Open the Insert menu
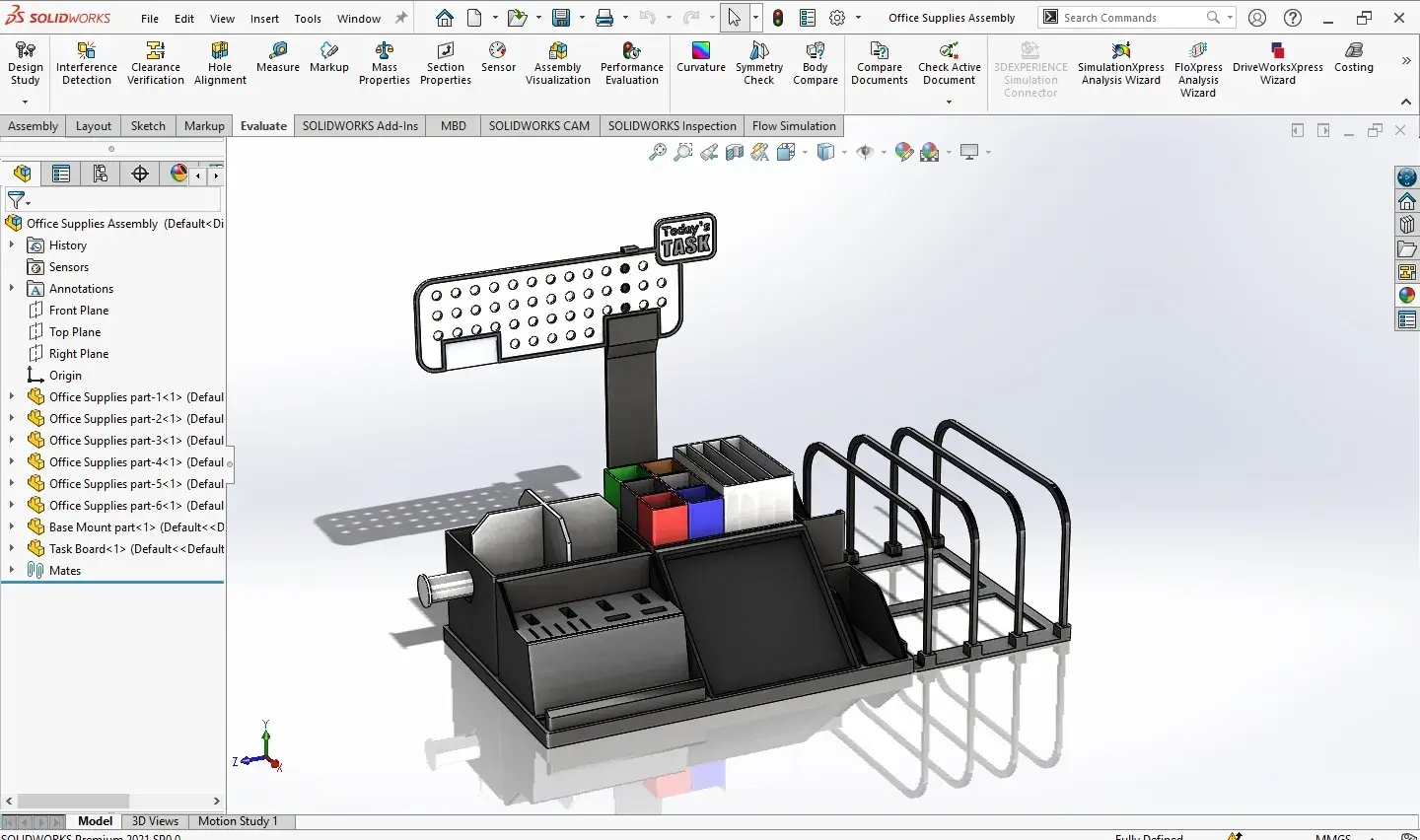The width and height of the screenshot is (1420, 840). click(264, 19)
